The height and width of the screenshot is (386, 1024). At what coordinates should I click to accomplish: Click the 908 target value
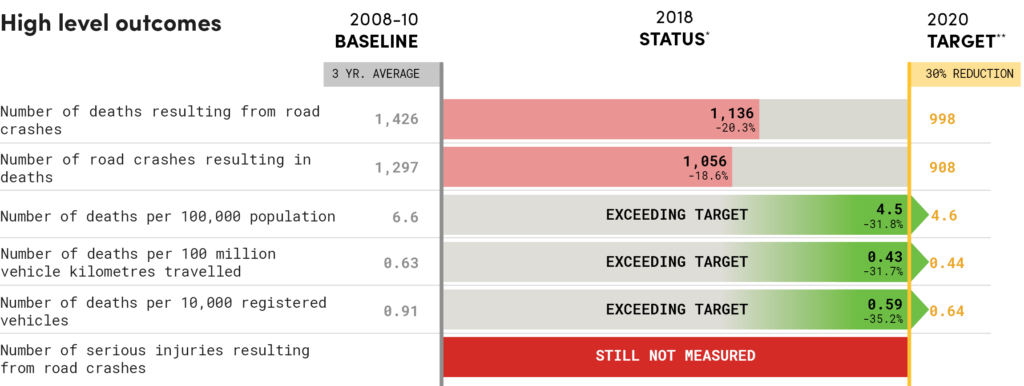(942, 168)
